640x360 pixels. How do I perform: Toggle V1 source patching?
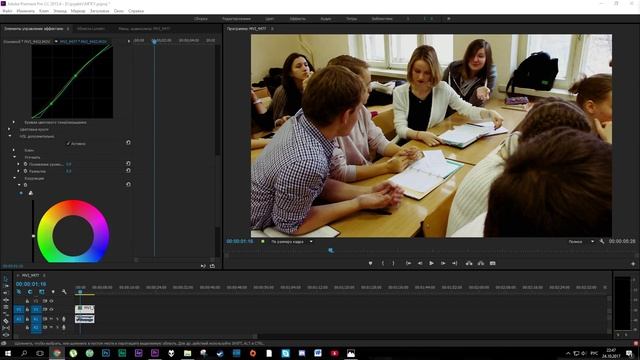(19, 309)
